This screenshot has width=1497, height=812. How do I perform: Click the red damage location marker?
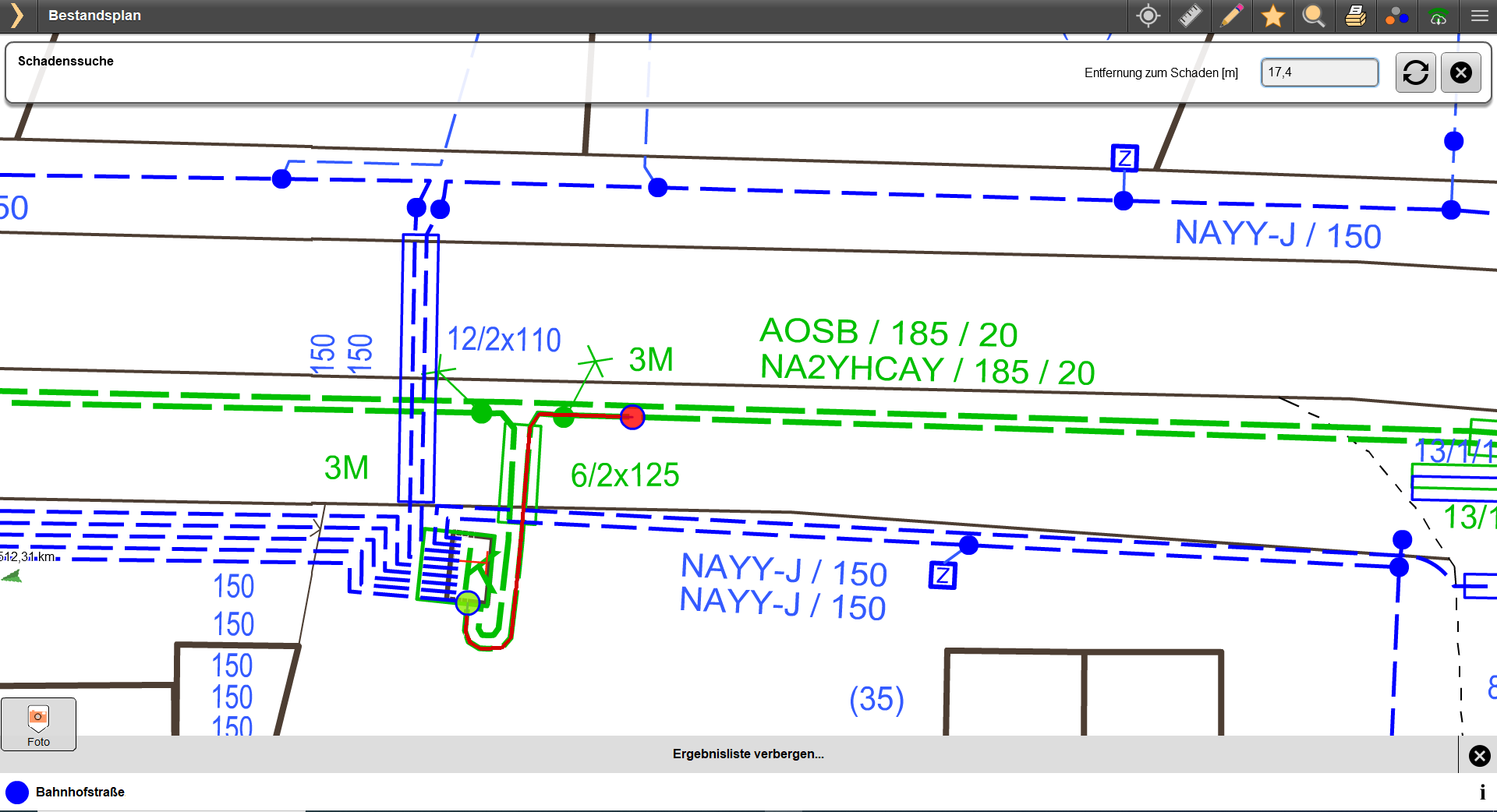click(632, 417)
